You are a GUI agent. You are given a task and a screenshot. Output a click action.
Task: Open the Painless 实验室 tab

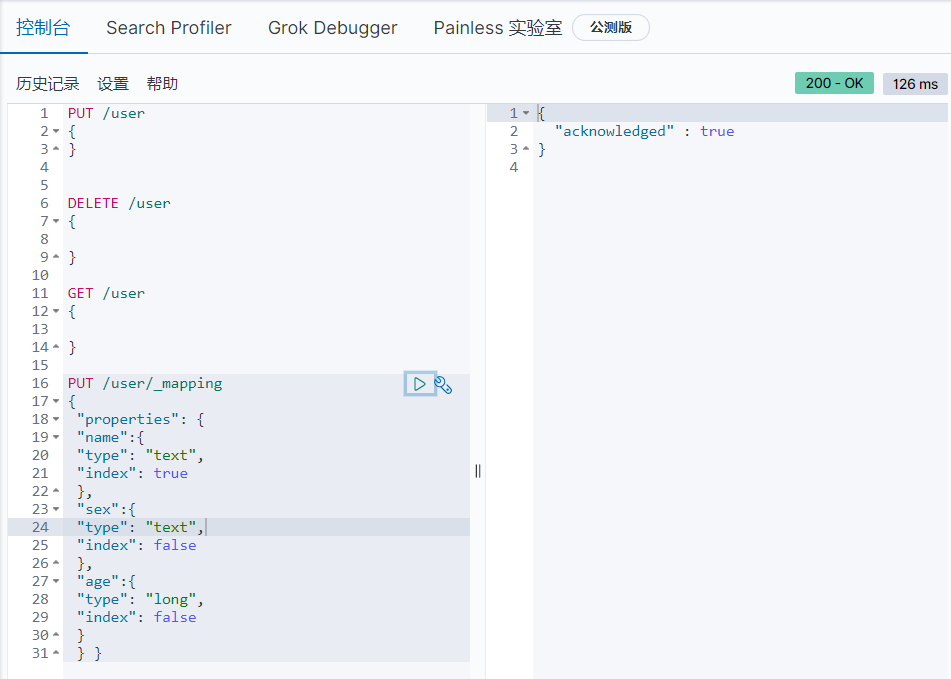(497, 28)
